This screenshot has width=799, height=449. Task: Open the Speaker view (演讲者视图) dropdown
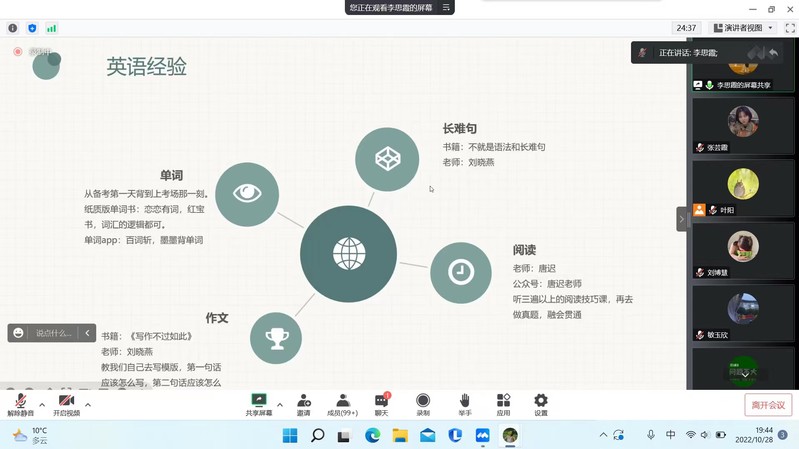[x=743, y=28]
